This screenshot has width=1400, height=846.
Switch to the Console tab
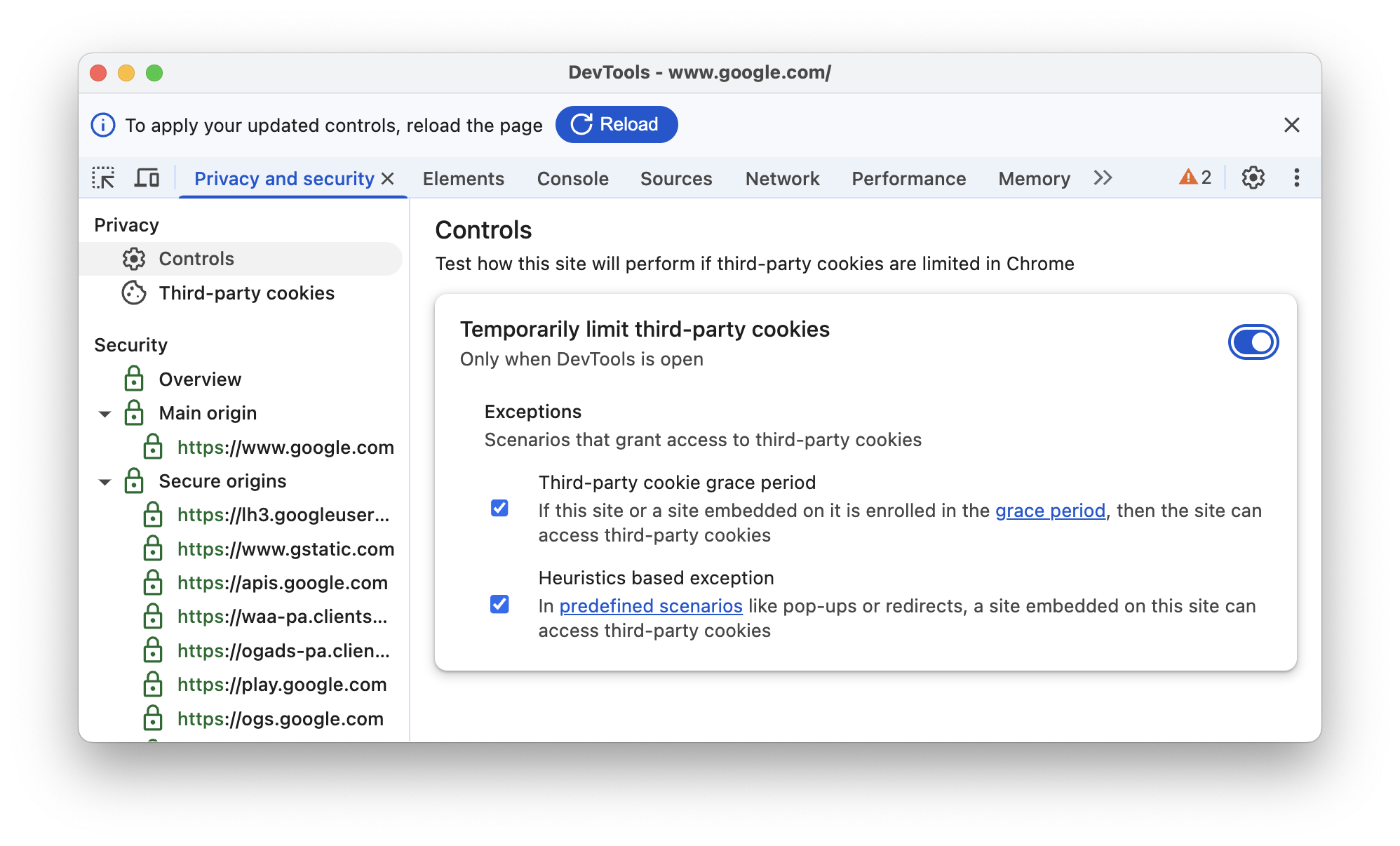coord(572,179)
